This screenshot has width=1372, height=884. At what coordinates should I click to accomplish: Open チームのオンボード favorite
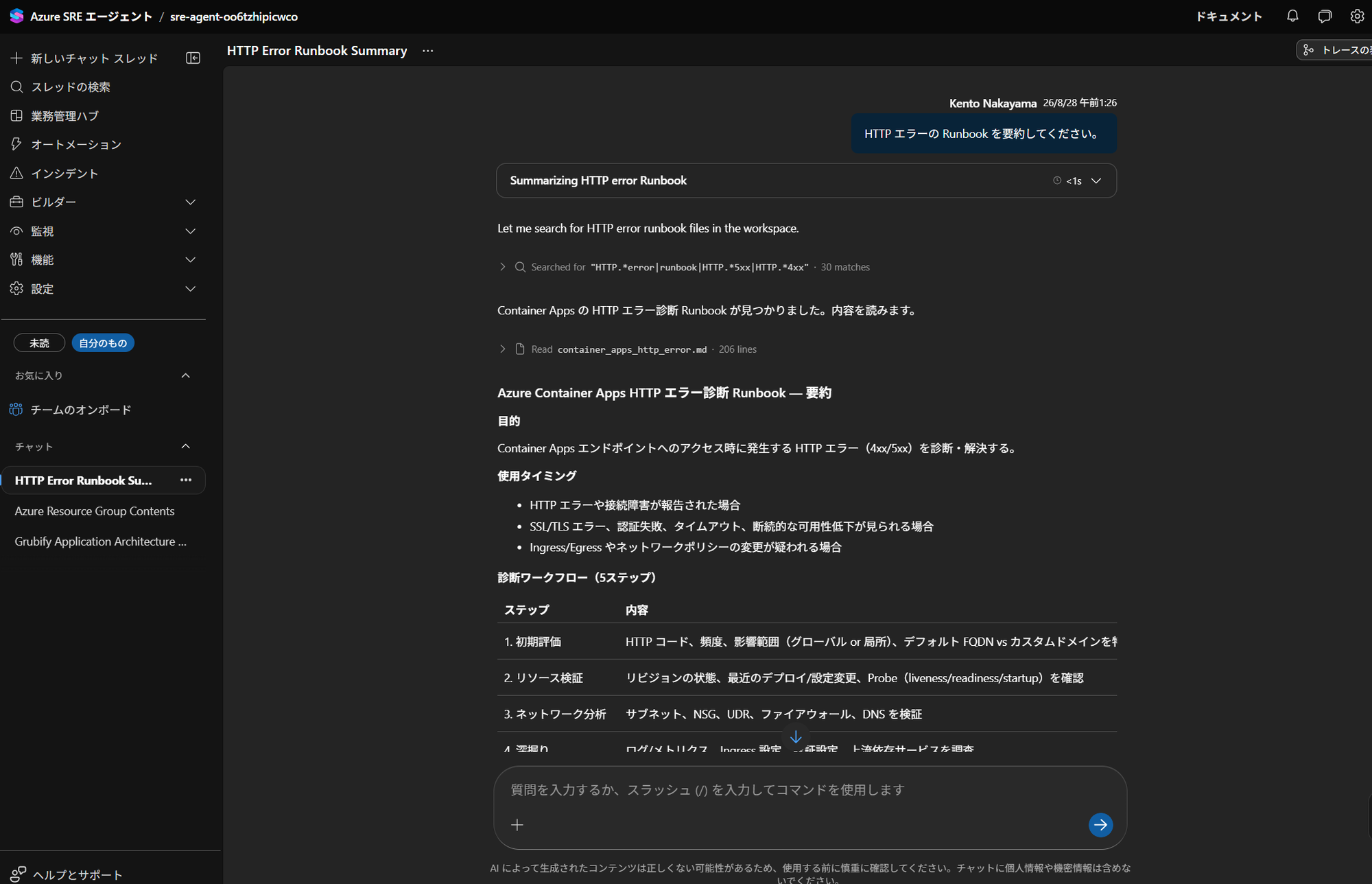click(81, 410)
